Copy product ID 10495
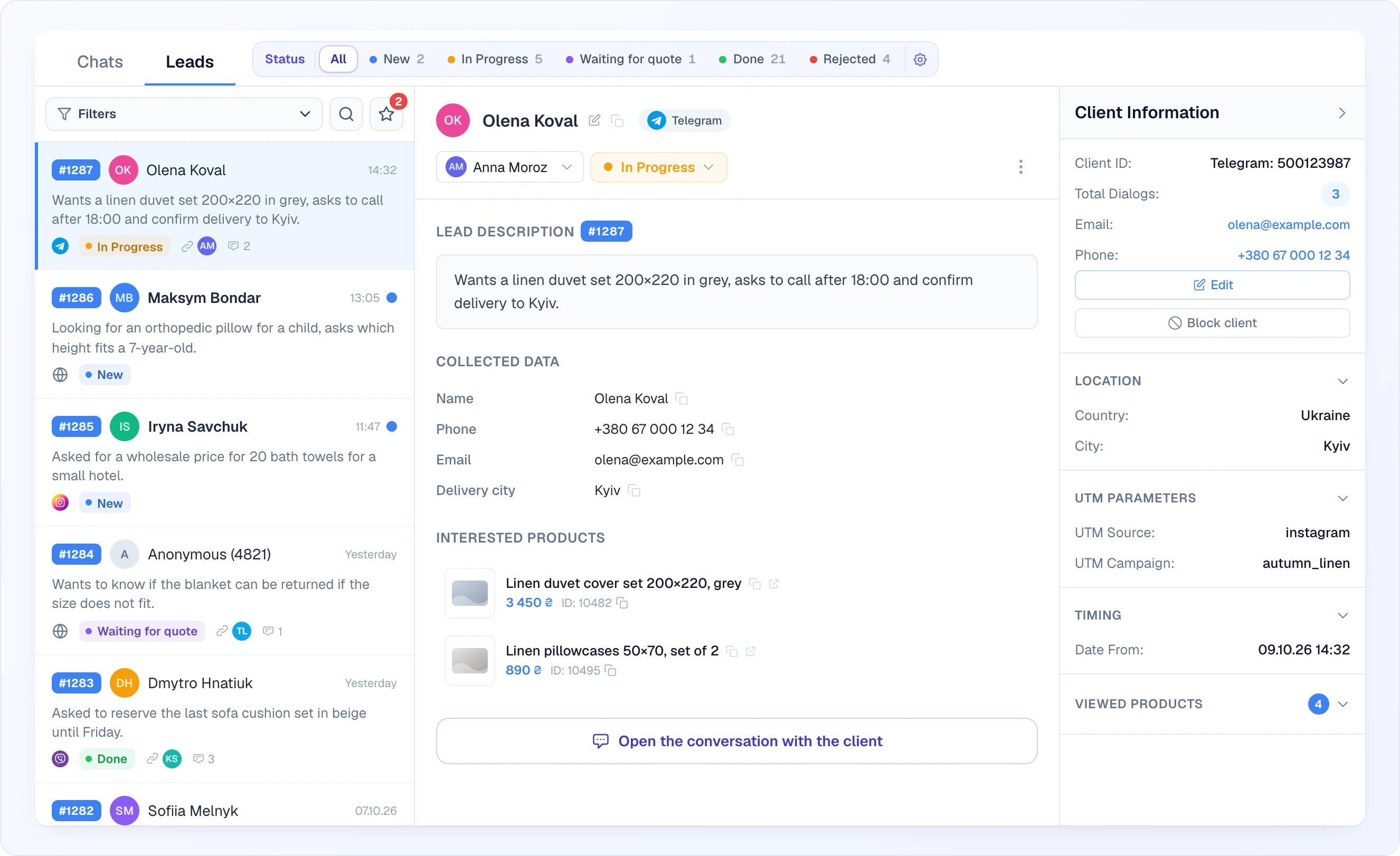Screen dimensions: 1400x856 tap(610, 670)
